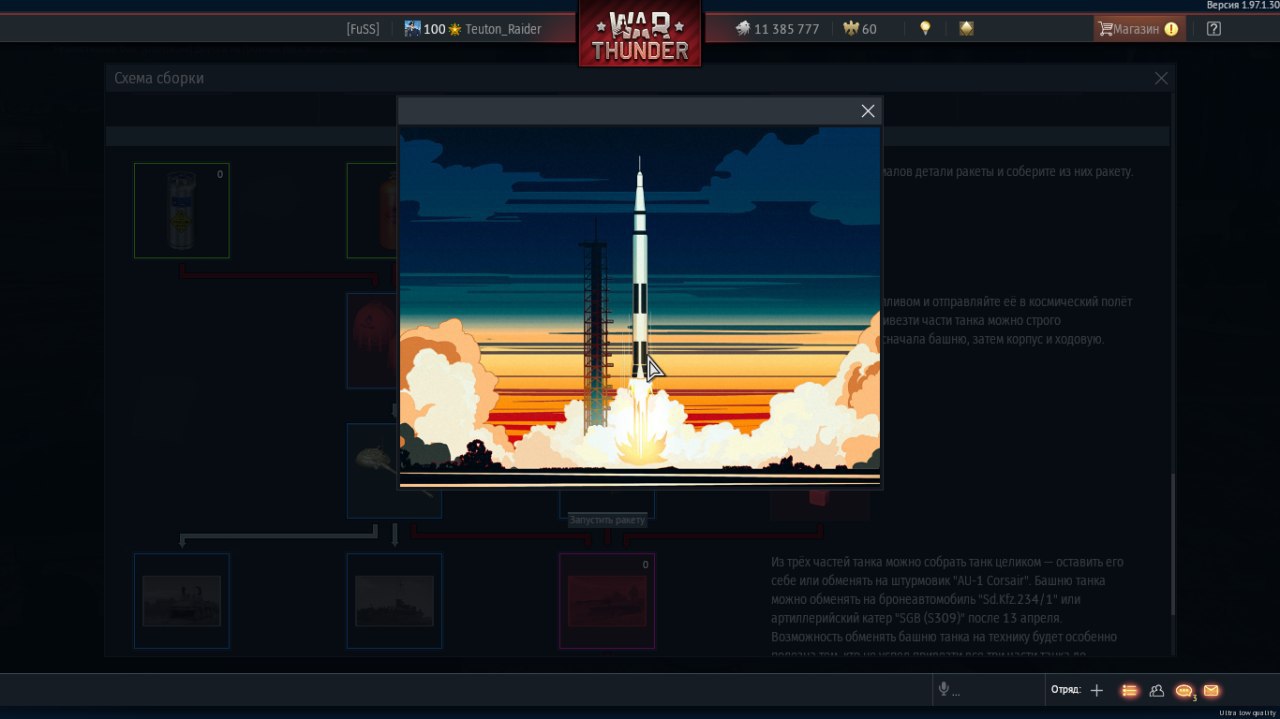Open the Teuton_Raider player profile

(x=503, y=29)
